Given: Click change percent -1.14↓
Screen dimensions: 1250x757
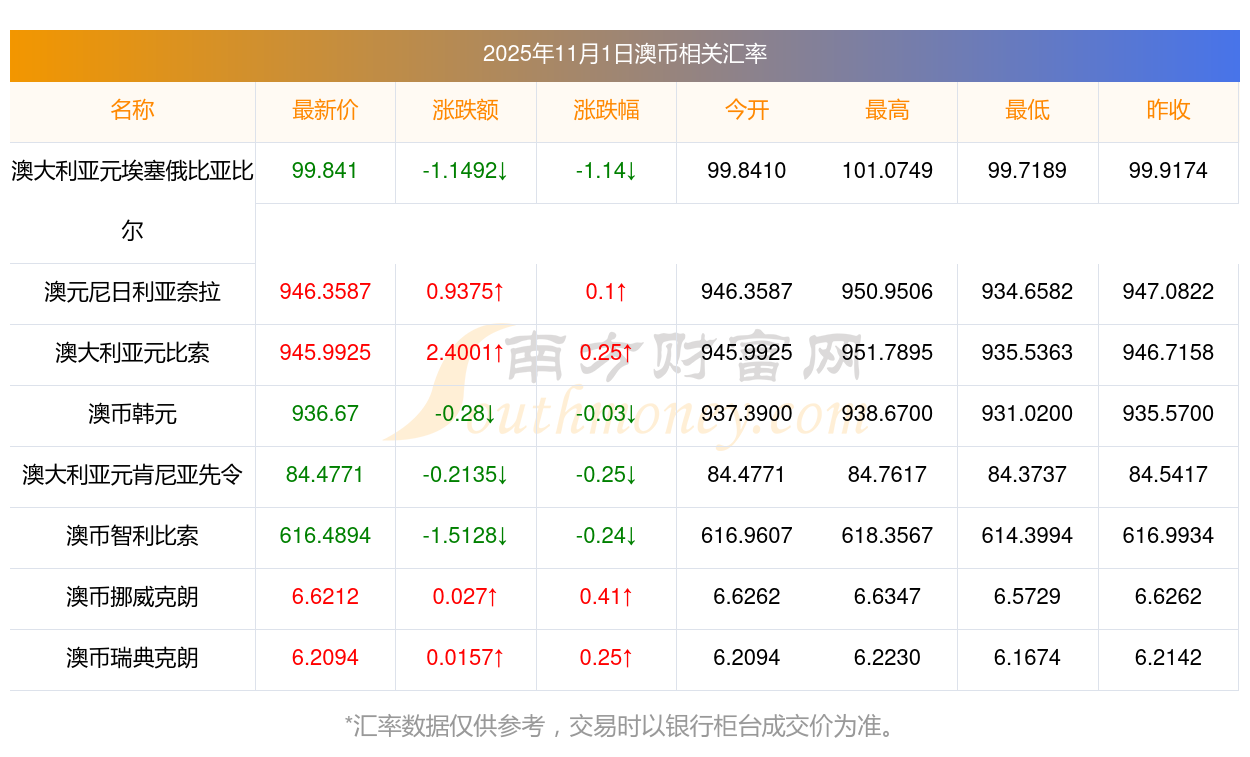Looking at the screenshot, I should click(x=606, y=171).
